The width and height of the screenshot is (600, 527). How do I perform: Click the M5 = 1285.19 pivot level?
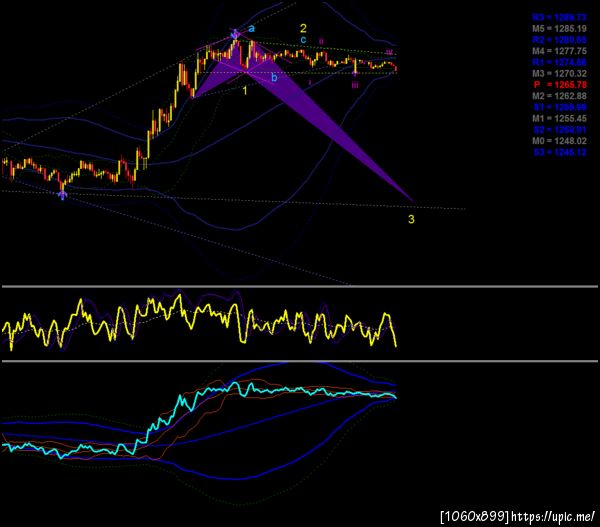click(559, 29)
